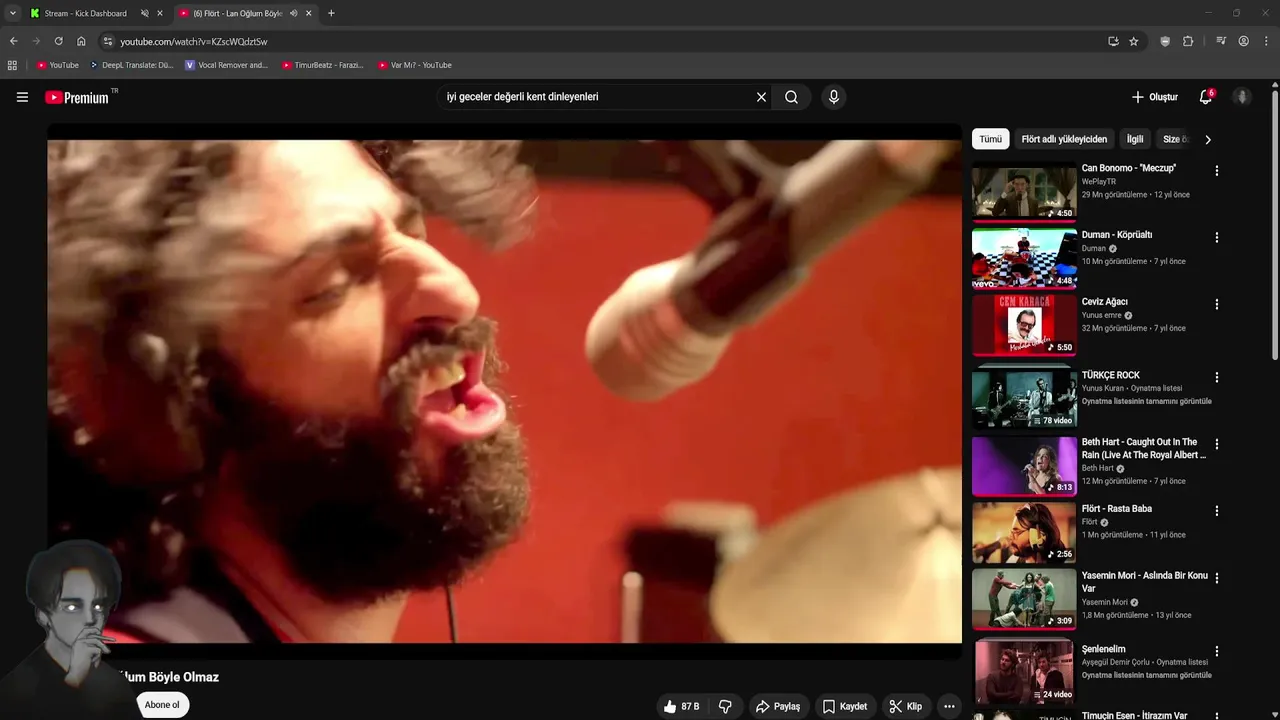
Task: Open options menu for Şenlenelim playlist
Action: click(1217, 651)
